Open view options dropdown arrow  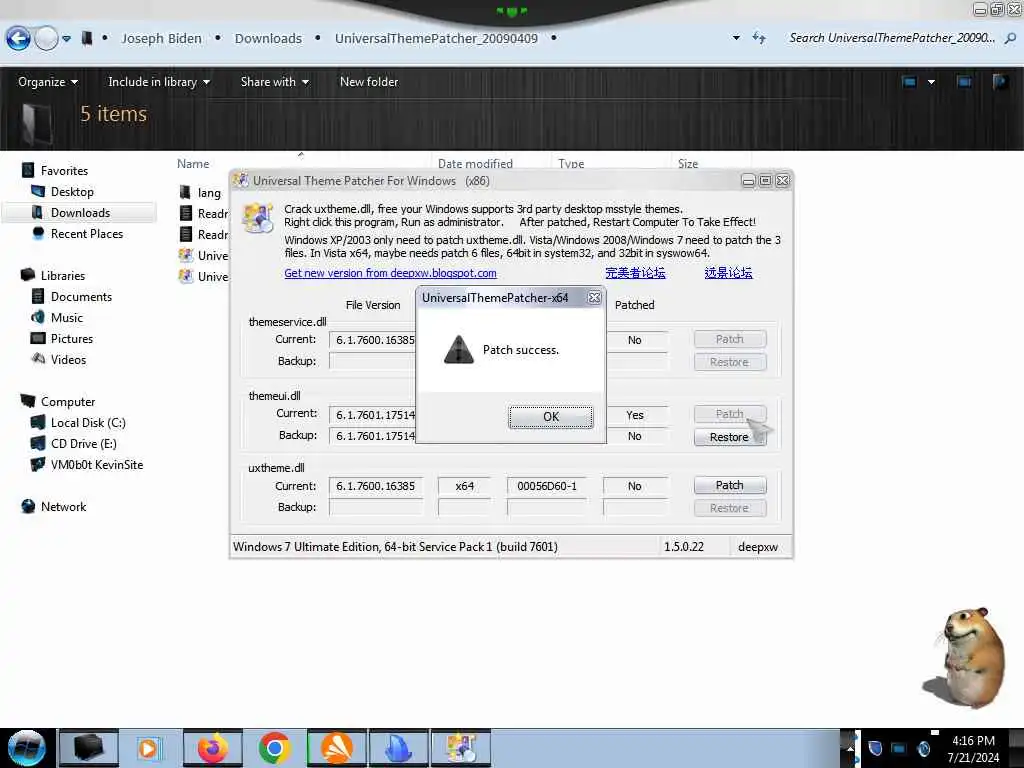(931, 82)
